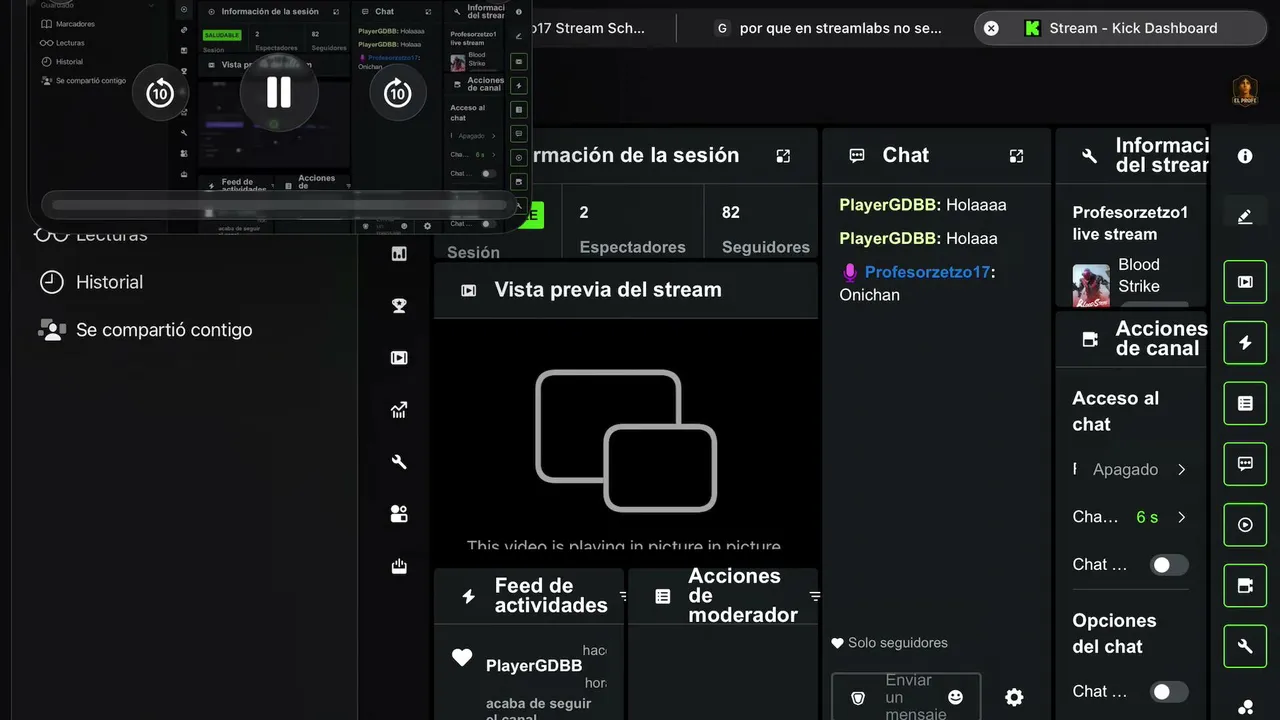This screenshot has width=1280, height=720.
Task: Click the wrench icon of stream information panel
Action: tap(1090, 155)
